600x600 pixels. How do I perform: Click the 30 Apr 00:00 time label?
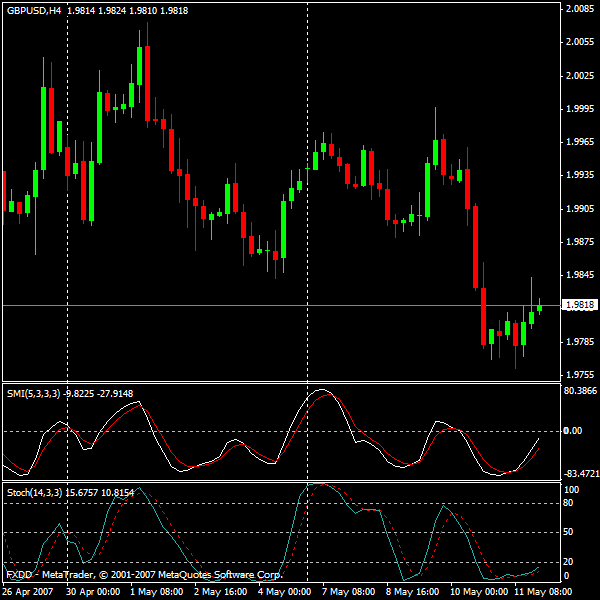point(93,592)
